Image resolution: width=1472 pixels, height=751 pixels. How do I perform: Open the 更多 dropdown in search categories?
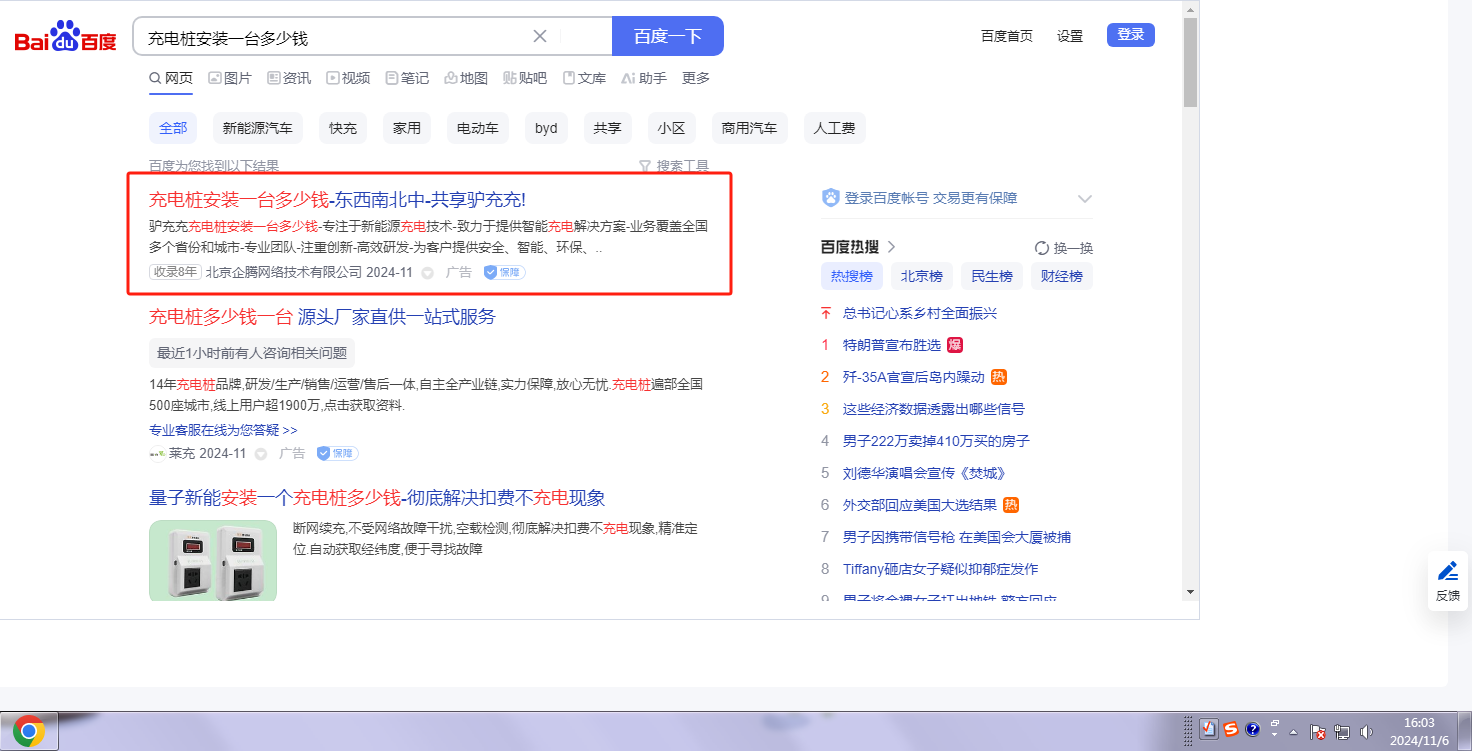tap(696, 78)
